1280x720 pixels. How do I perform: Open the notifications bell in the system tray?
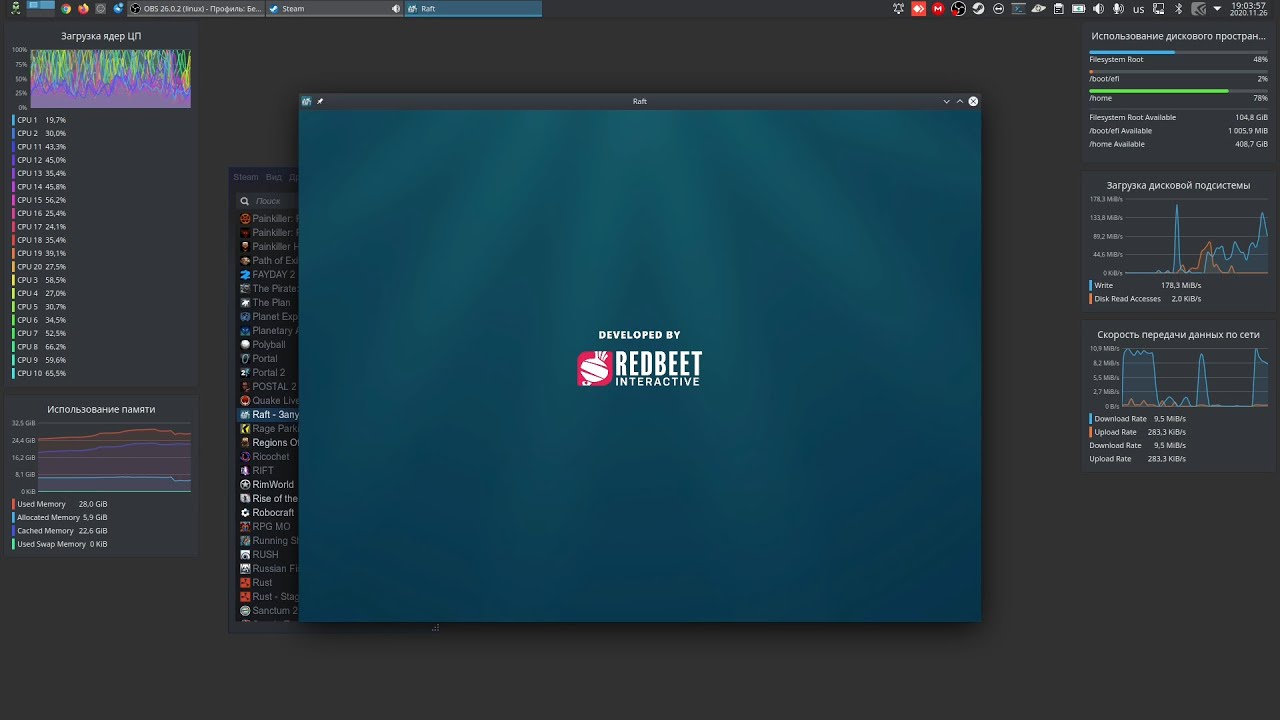[899, 8]
